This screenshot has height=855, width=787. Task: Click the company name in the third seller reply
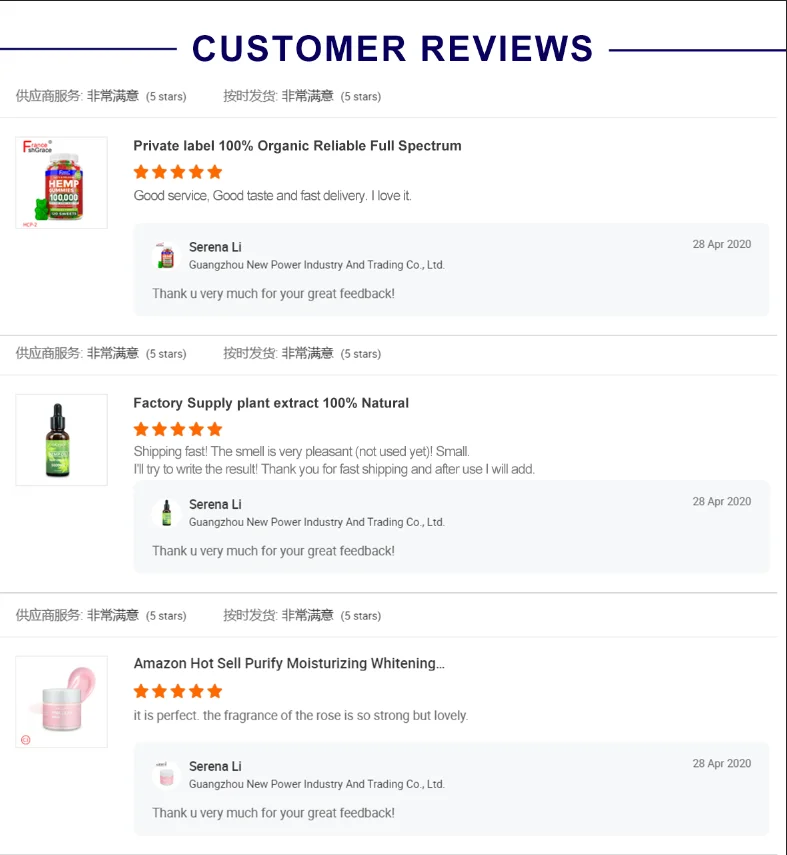(316, 784)
